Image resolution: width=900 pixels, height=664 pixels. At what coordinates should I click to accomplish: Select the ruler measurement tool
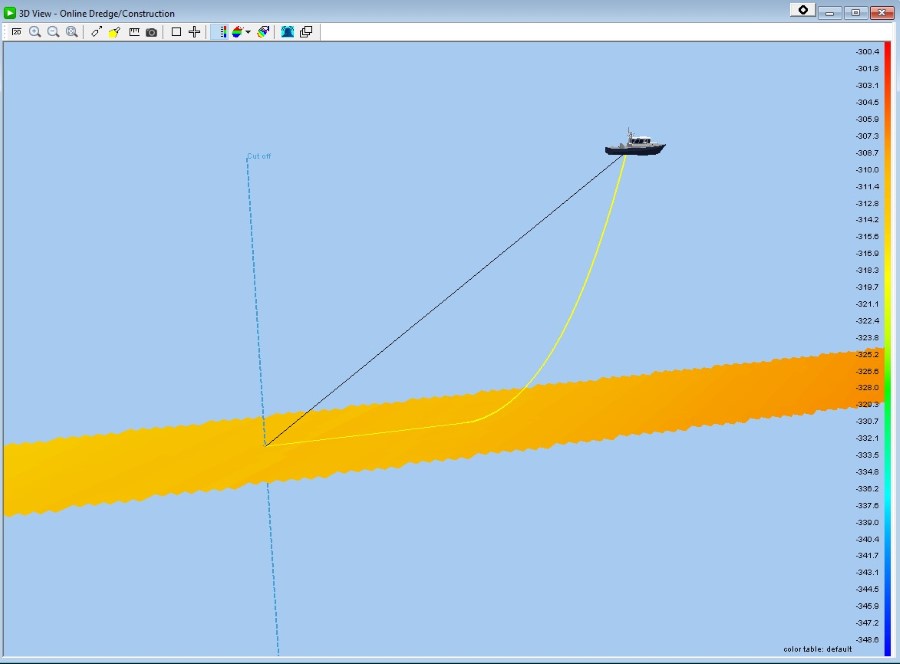tap(134, 32)
